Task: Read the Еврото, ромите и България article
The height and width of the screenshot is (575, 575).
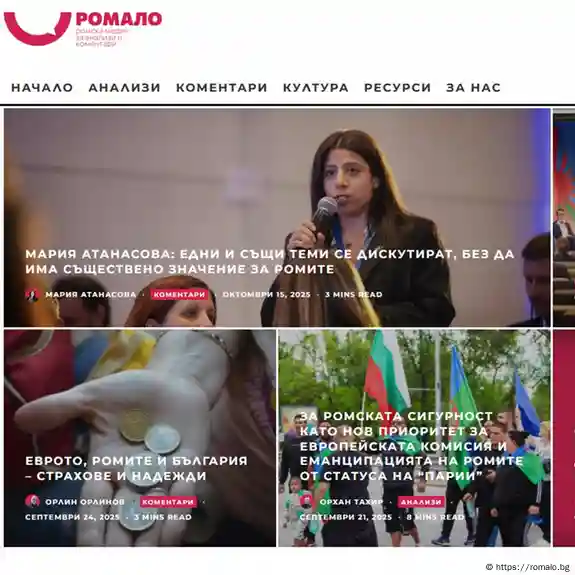Action: pos(136,468)
